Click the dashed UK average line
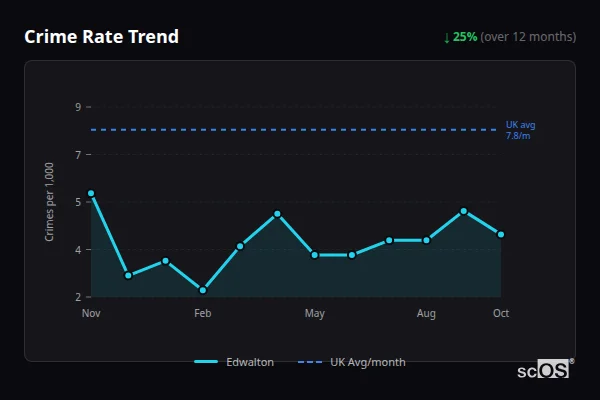600x400 pixels. click(294, 130)
